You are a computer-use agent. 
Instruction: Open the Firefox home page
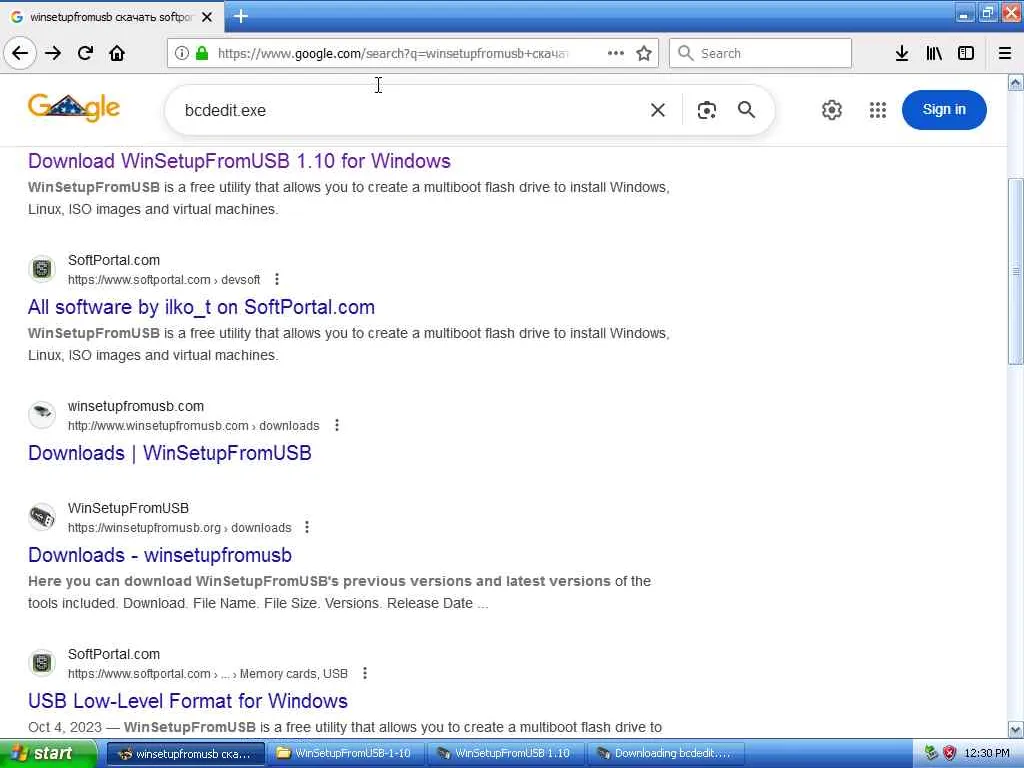[x=117, y=53]
